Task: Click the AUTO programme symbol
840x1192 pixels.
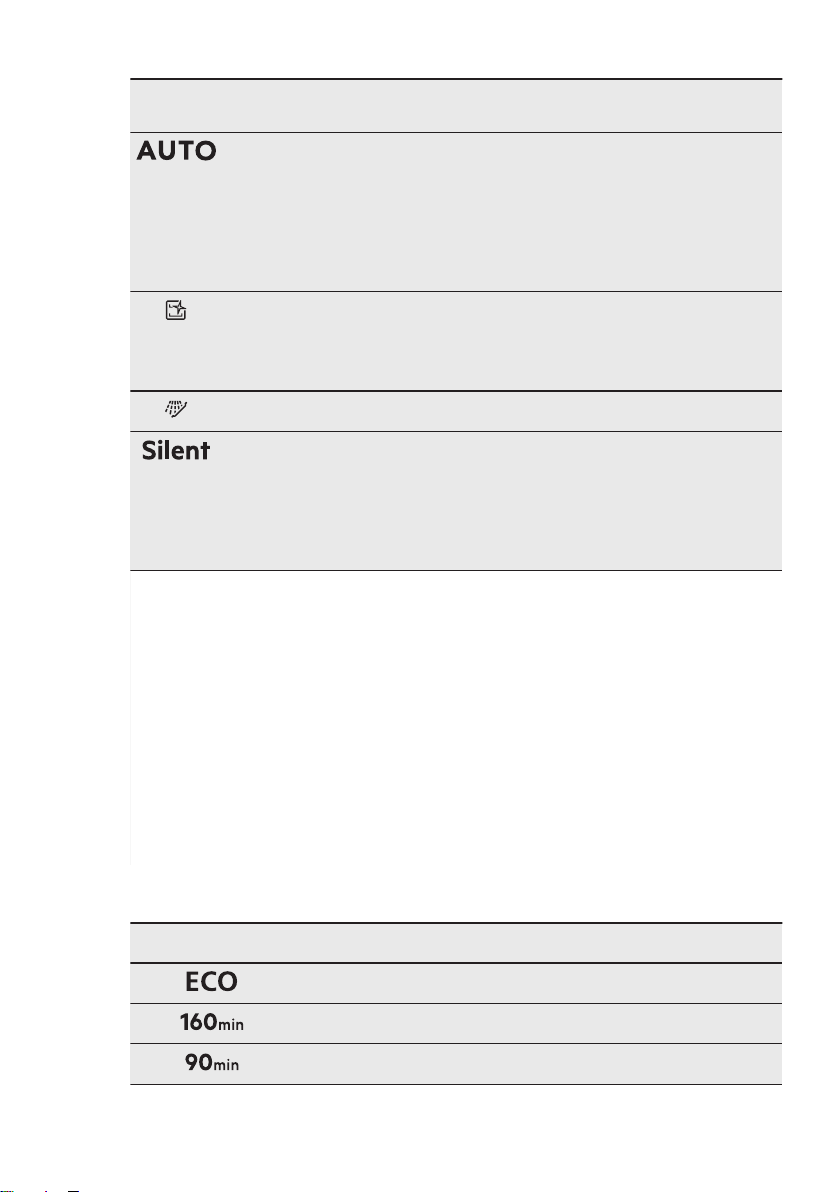Action: pyautogui.click(x=176, y=151)
